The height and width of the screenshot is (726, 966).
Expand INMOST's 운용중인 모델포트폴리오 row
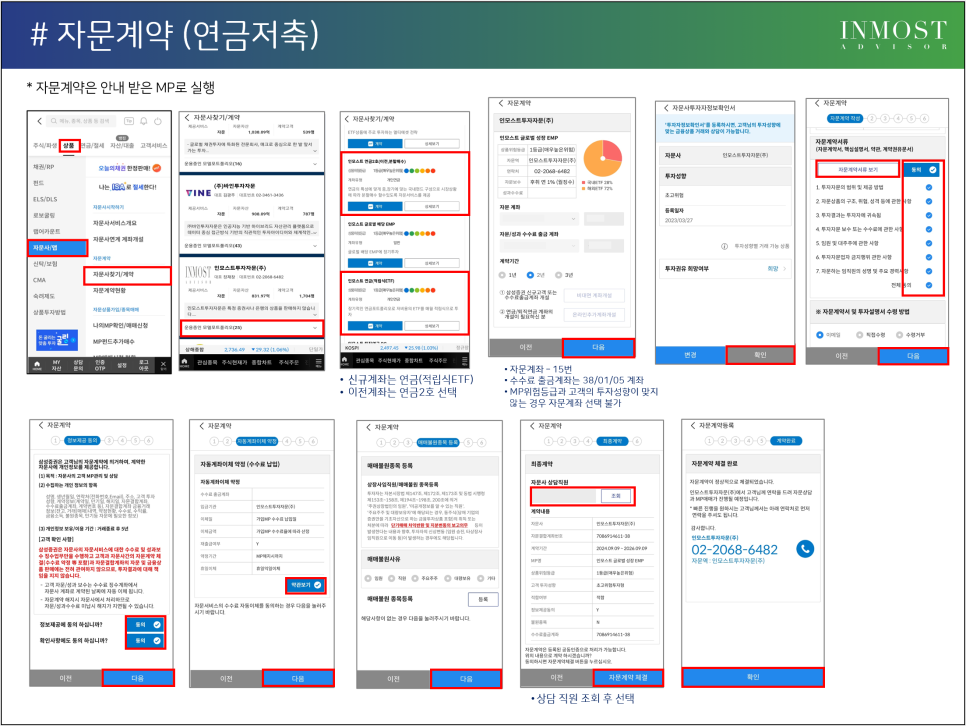point(252,327)
